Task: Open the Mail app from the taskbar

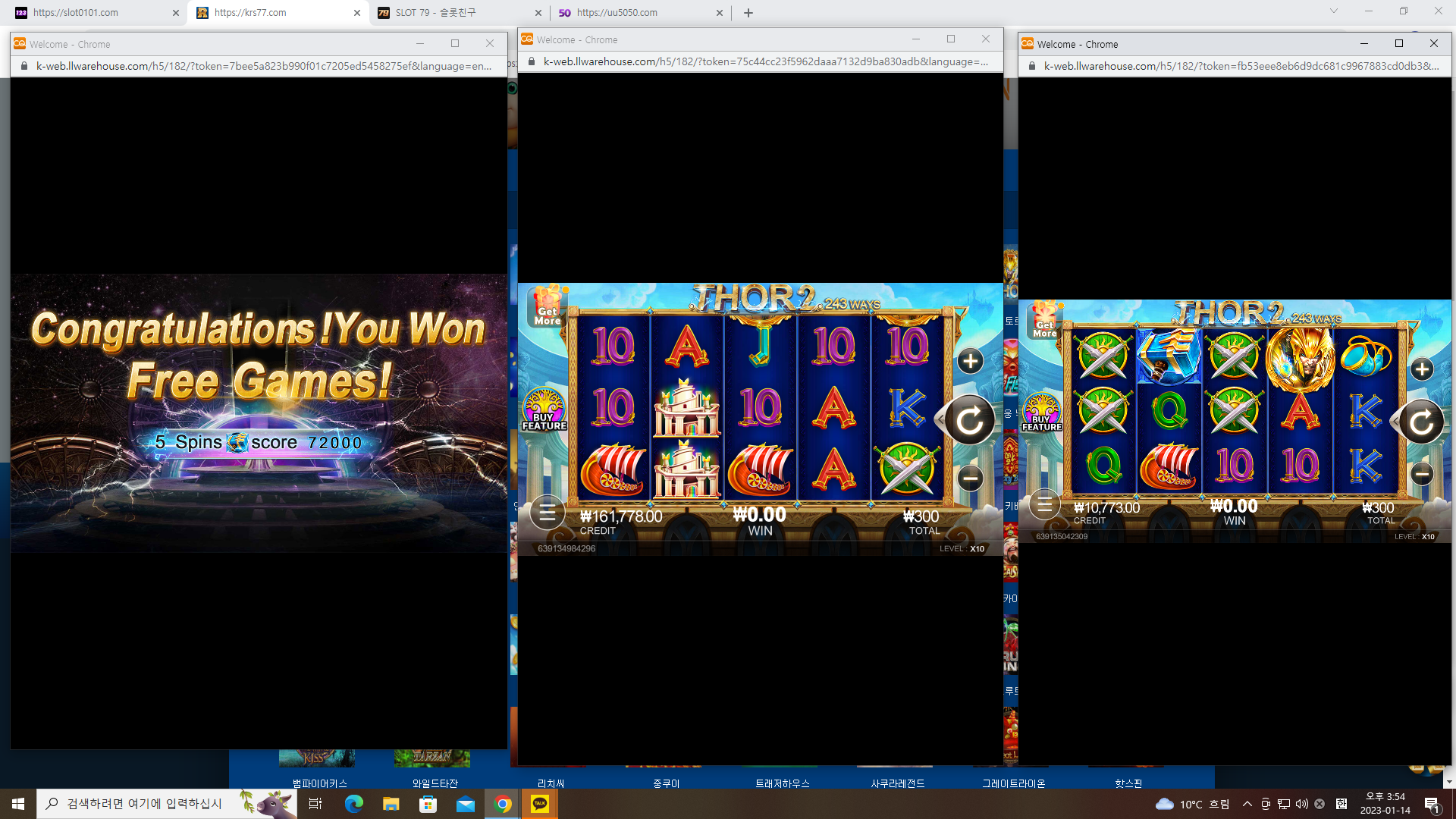Action: (x=465, y=804)
